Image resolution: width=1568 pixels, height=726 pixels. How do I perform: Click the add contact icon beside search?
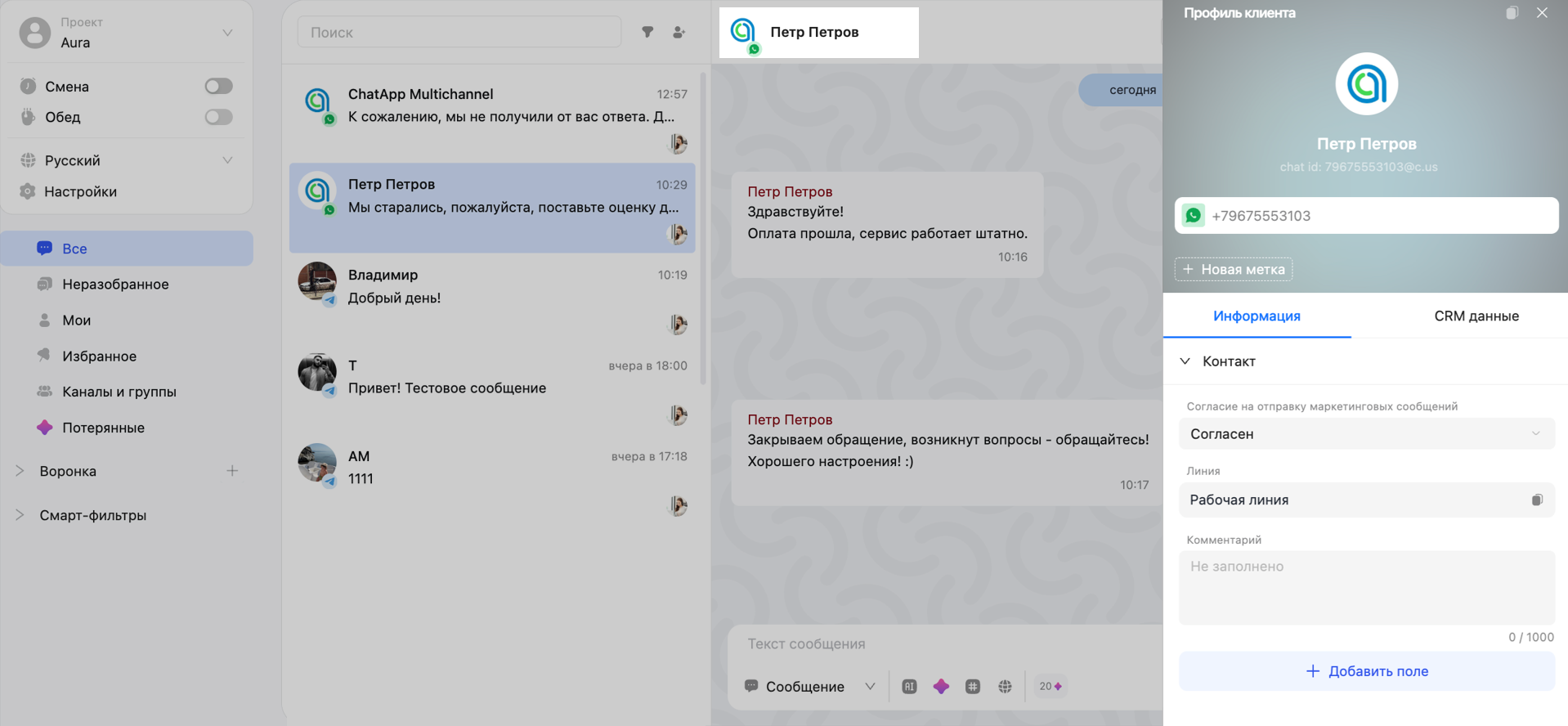coord(679,33)
